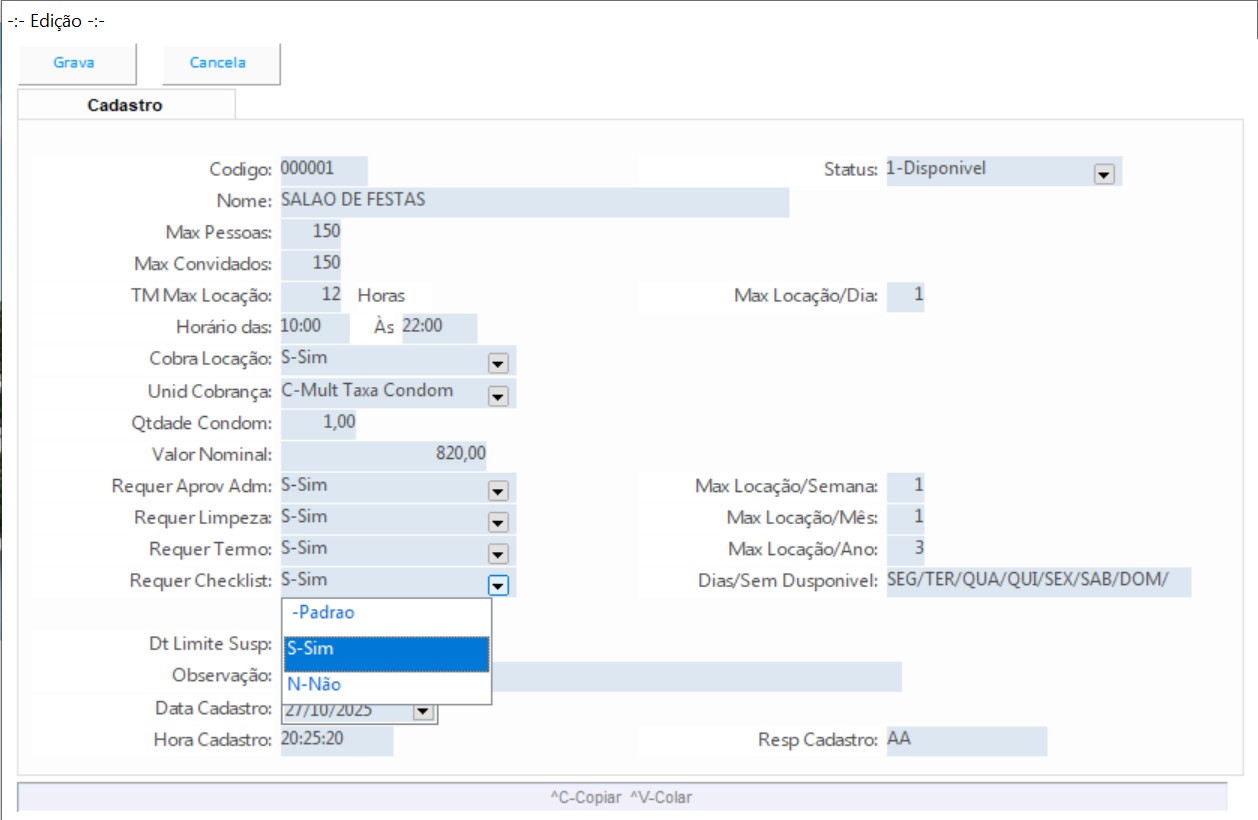Click the Max Locação/Ano field
The width and height of the screenshot is (1258, 820).
click(x=905, y=549)
